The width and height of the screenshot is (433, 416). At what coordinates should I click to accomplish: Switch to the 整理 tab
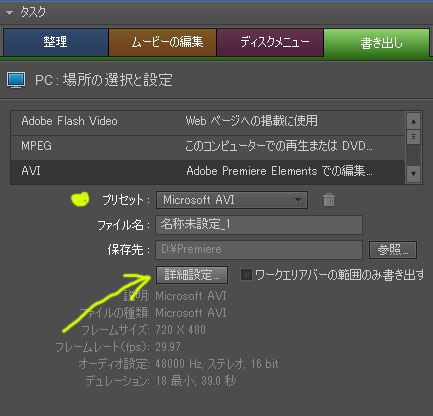point(56,42)
